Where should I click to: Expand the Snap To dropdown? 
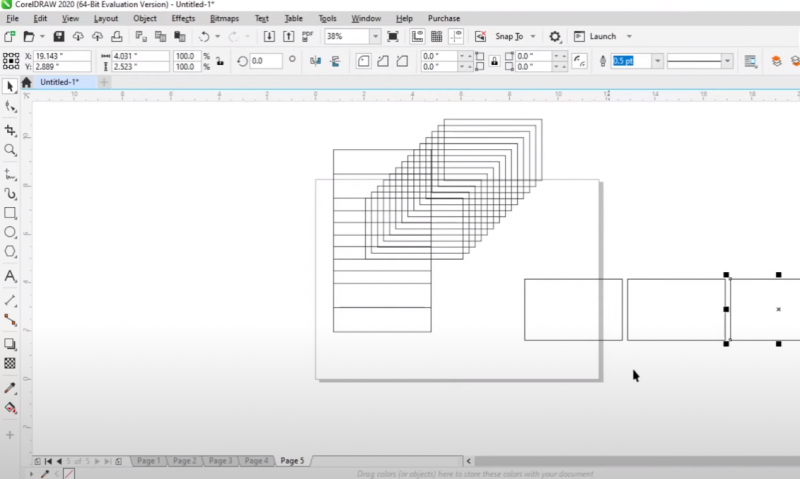pyautogui.click(x=535, y=36)
